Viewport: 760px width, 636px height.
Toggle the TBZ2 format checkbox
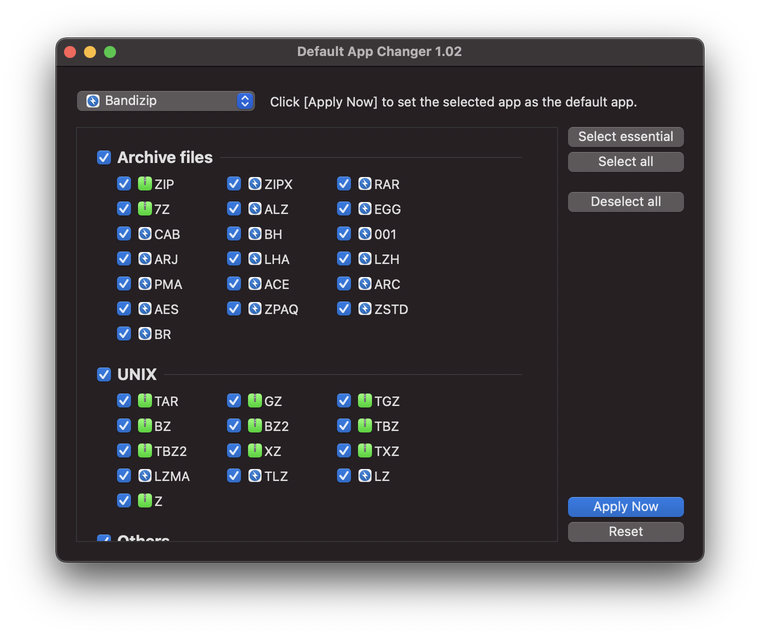[x=124, y=451]
